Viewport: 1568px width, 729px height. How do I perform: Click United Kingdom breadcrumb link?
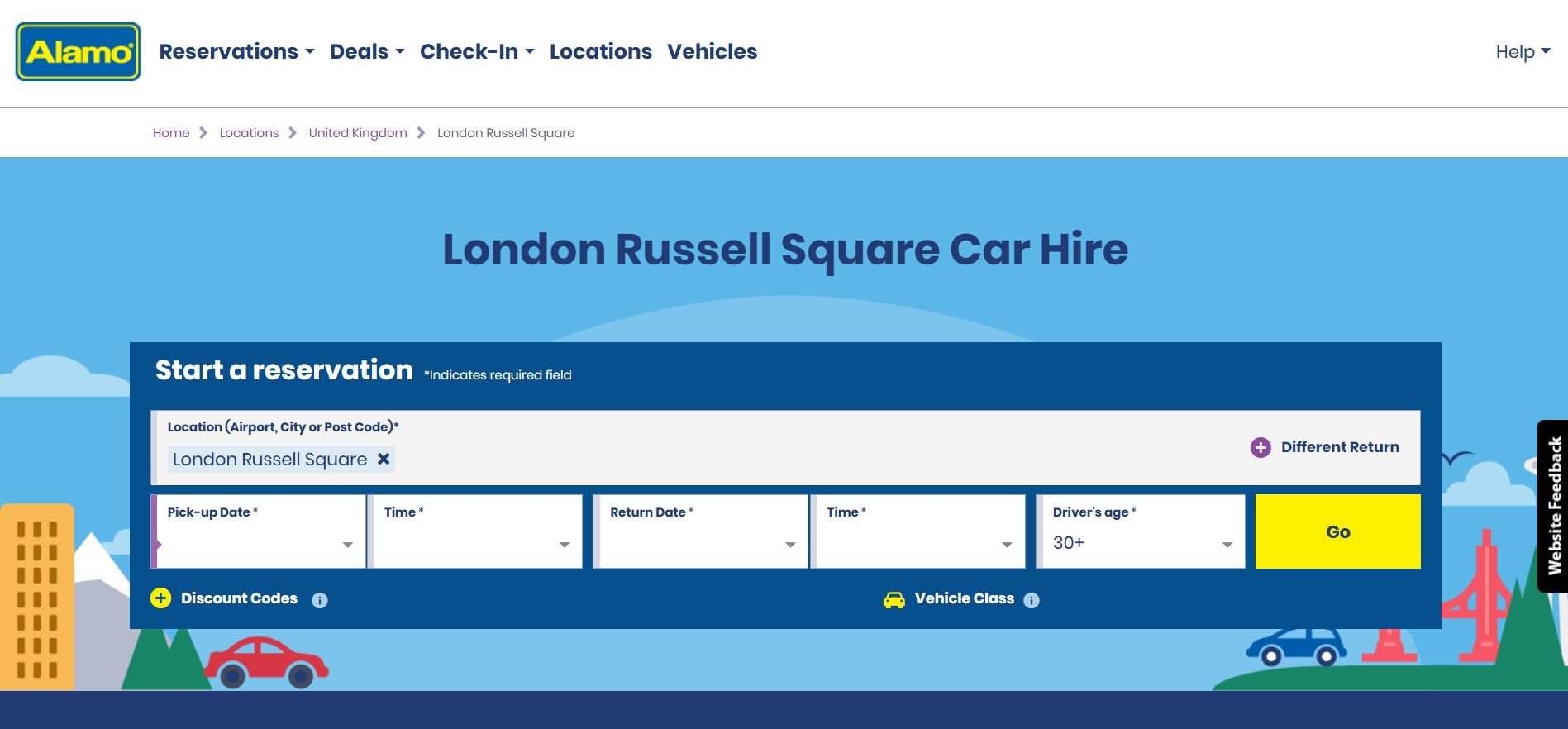tap(358, 132)
